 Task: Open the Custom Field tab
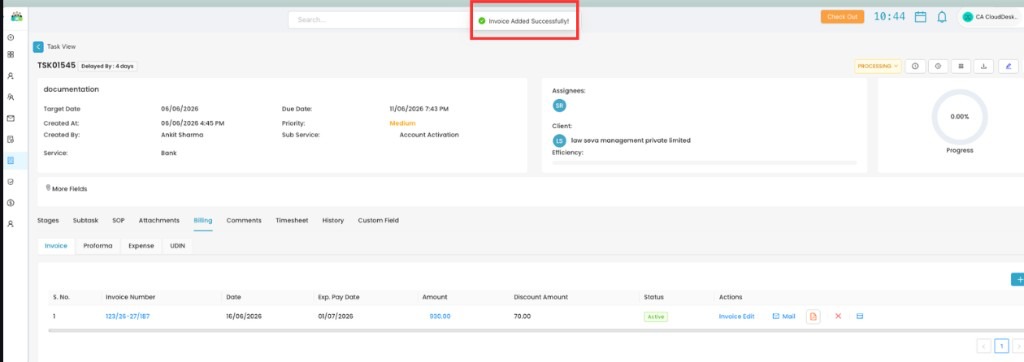click(378, 221)
